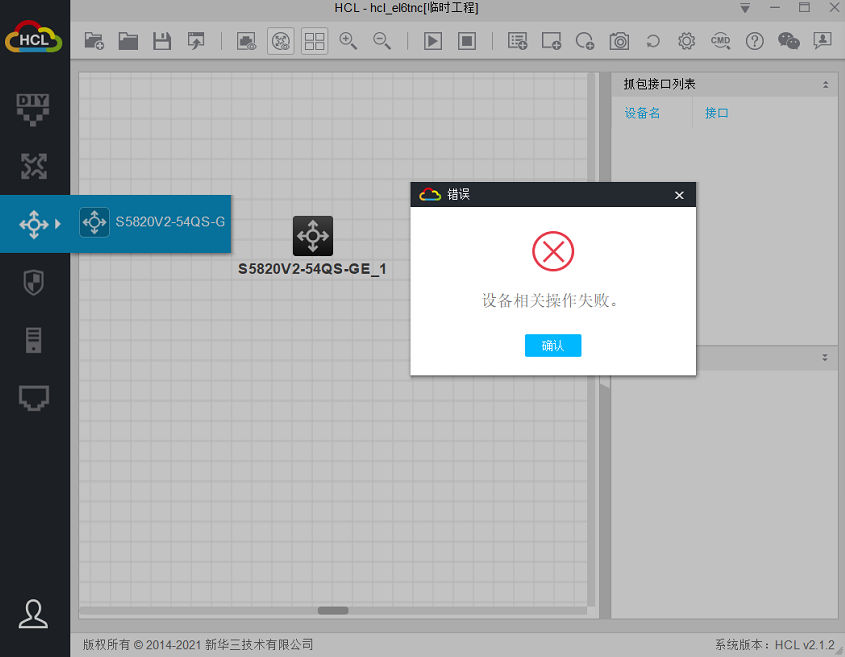
Task: Open the title bar dropdown triangle menu
Action: [x=745, y=8]
